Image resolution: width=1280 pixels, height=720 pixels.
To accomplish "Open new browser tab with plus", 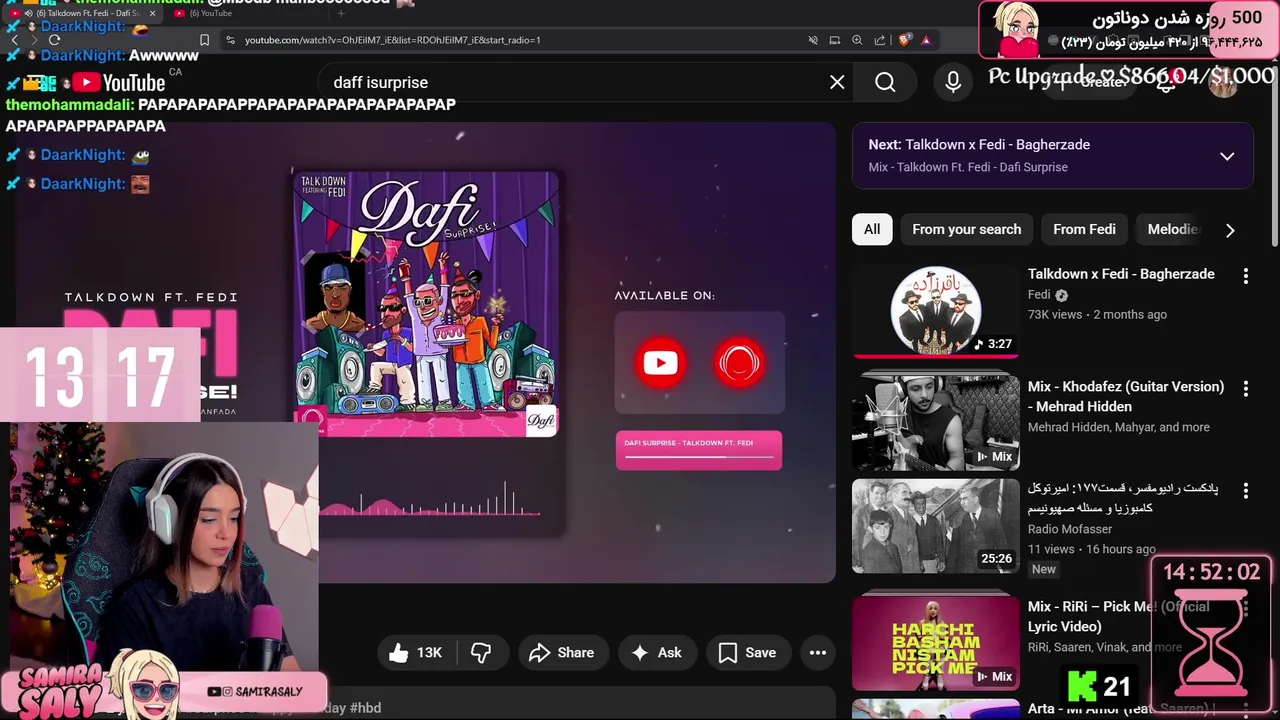I will click(x=341, y=13).
